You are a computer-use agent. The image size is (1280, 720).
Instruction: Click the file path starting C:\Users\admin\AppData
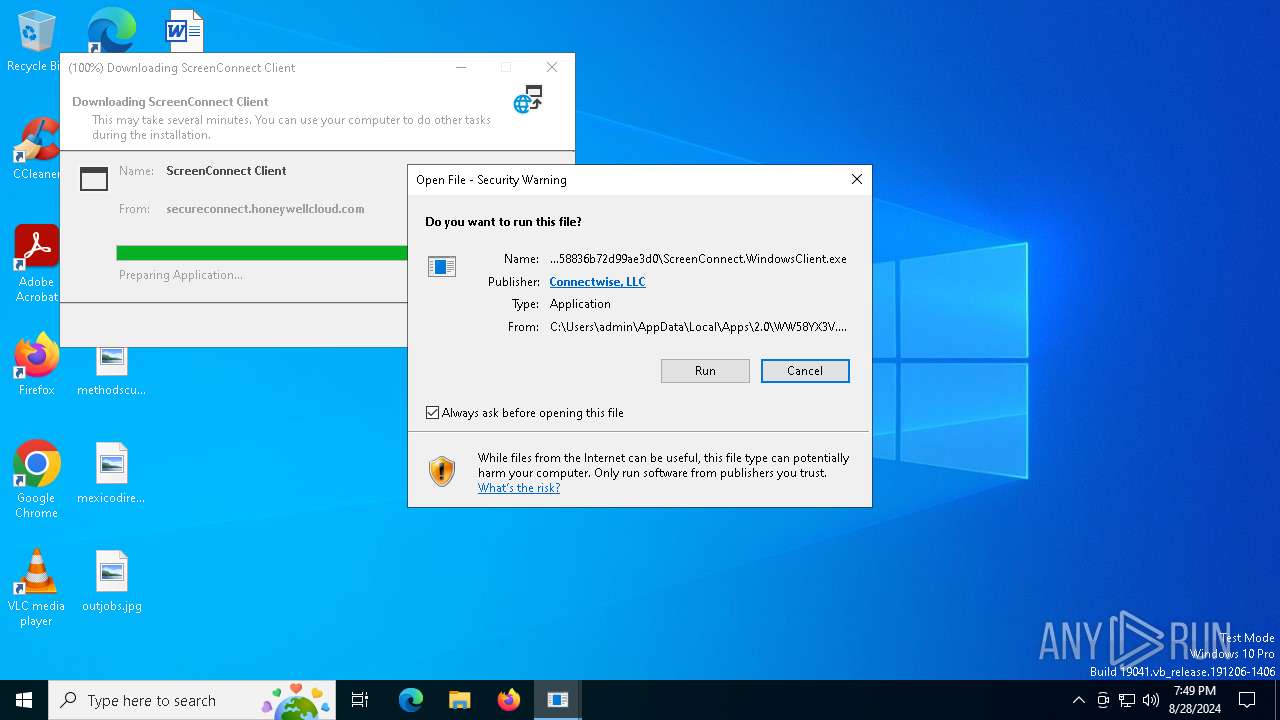(698, 327)
